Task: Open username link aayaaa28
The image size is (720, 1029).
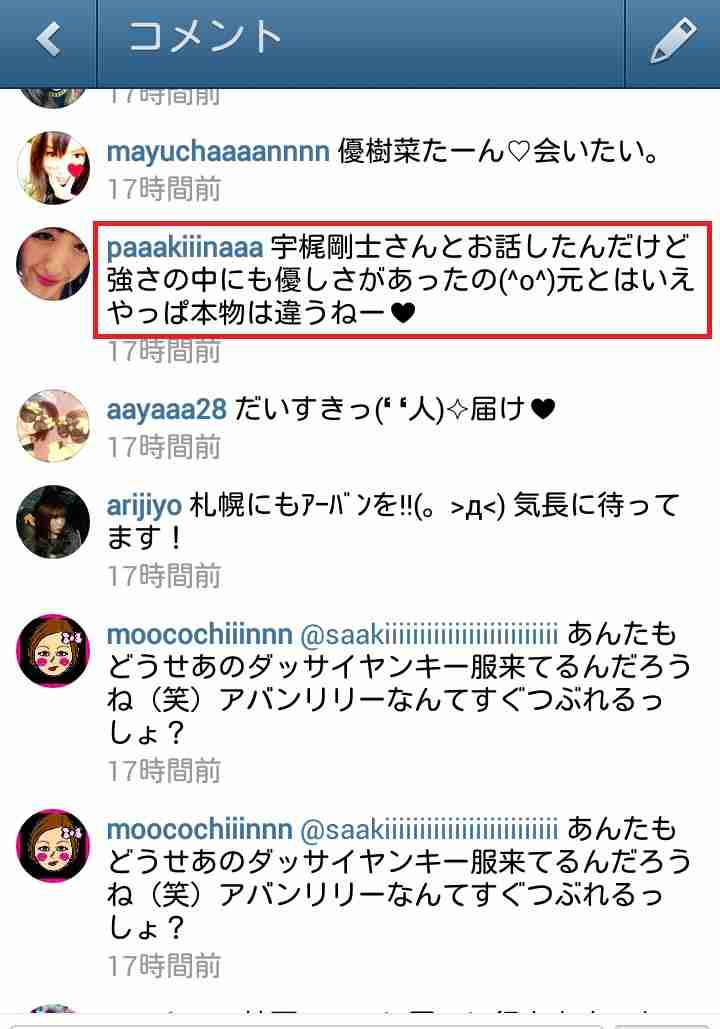Action: pos(167,410)
